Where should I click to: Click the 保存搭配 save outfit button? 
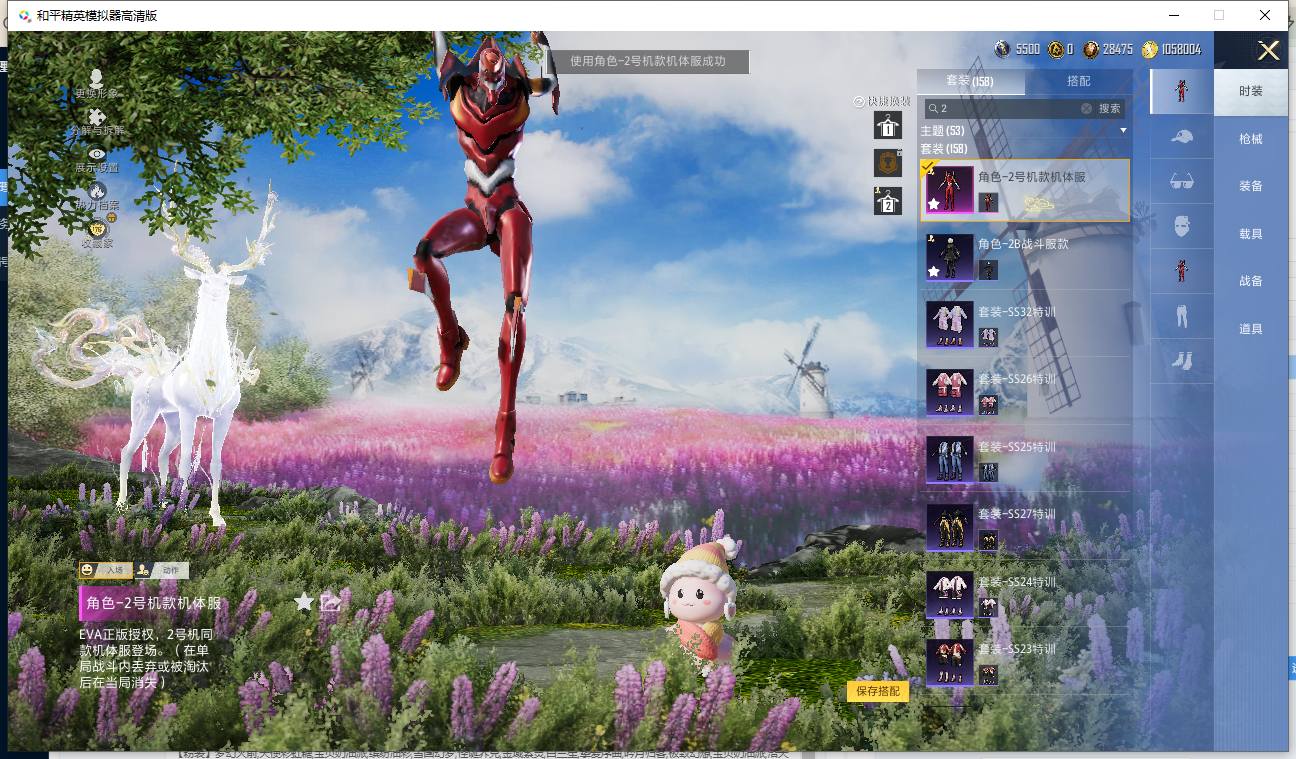click(878, 691)
